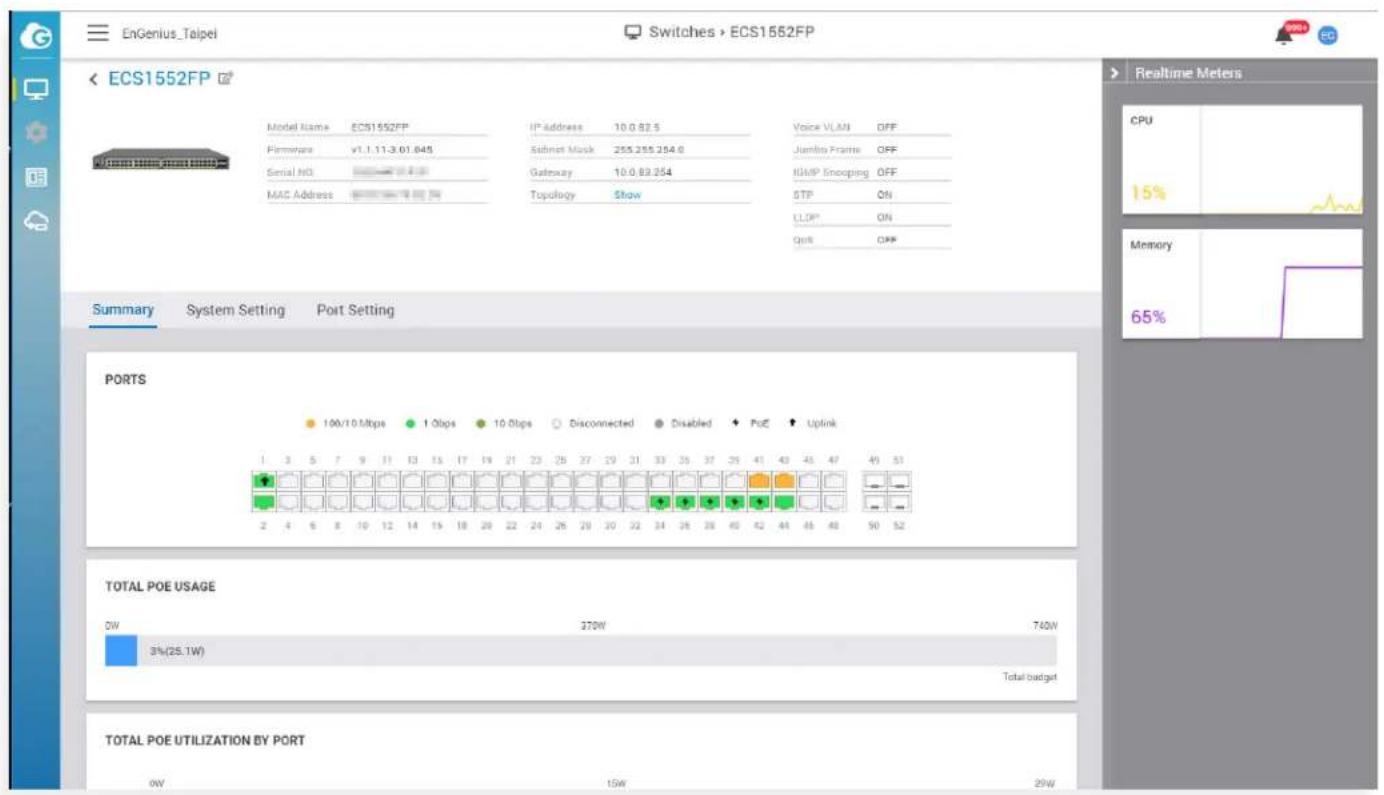Select disconnected port 3
This screenshot has height=795, width=1384.
pyautogui.click(x=289, y=481)
